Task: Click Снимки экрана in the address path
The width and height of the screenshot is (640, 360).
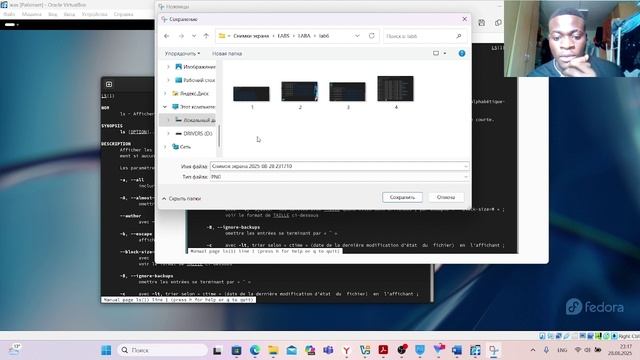Action: coord(251,36)
